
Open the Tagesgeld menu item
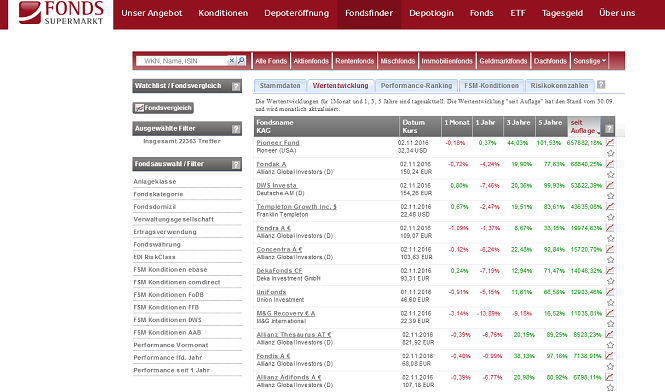tap(562, 13)
